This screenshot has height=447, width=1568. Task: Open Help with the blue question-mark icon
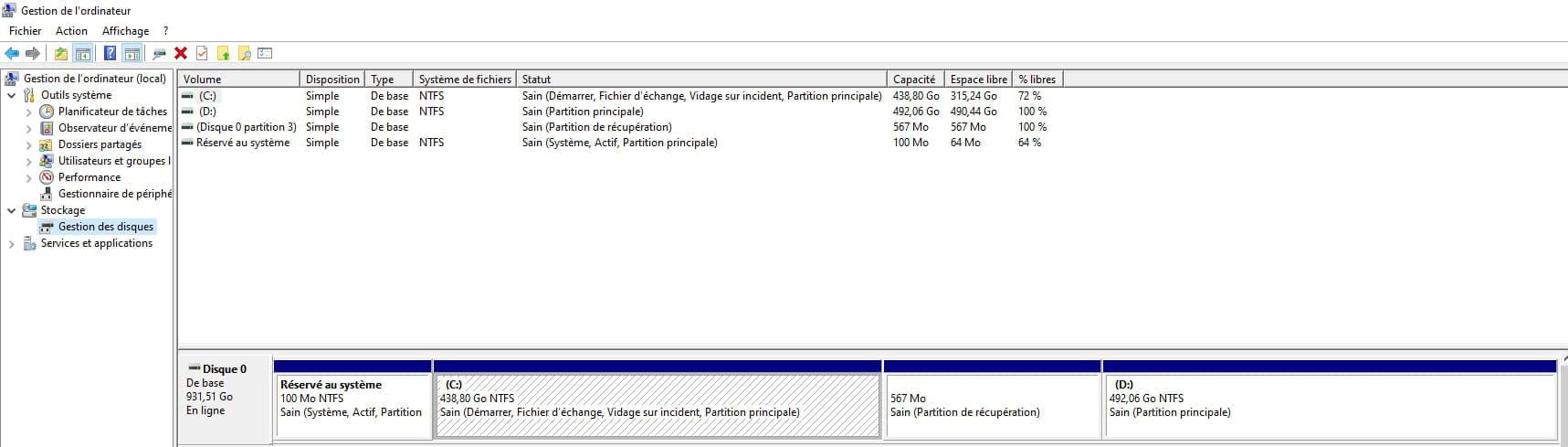pyautogui.click(x=110, y=53)
